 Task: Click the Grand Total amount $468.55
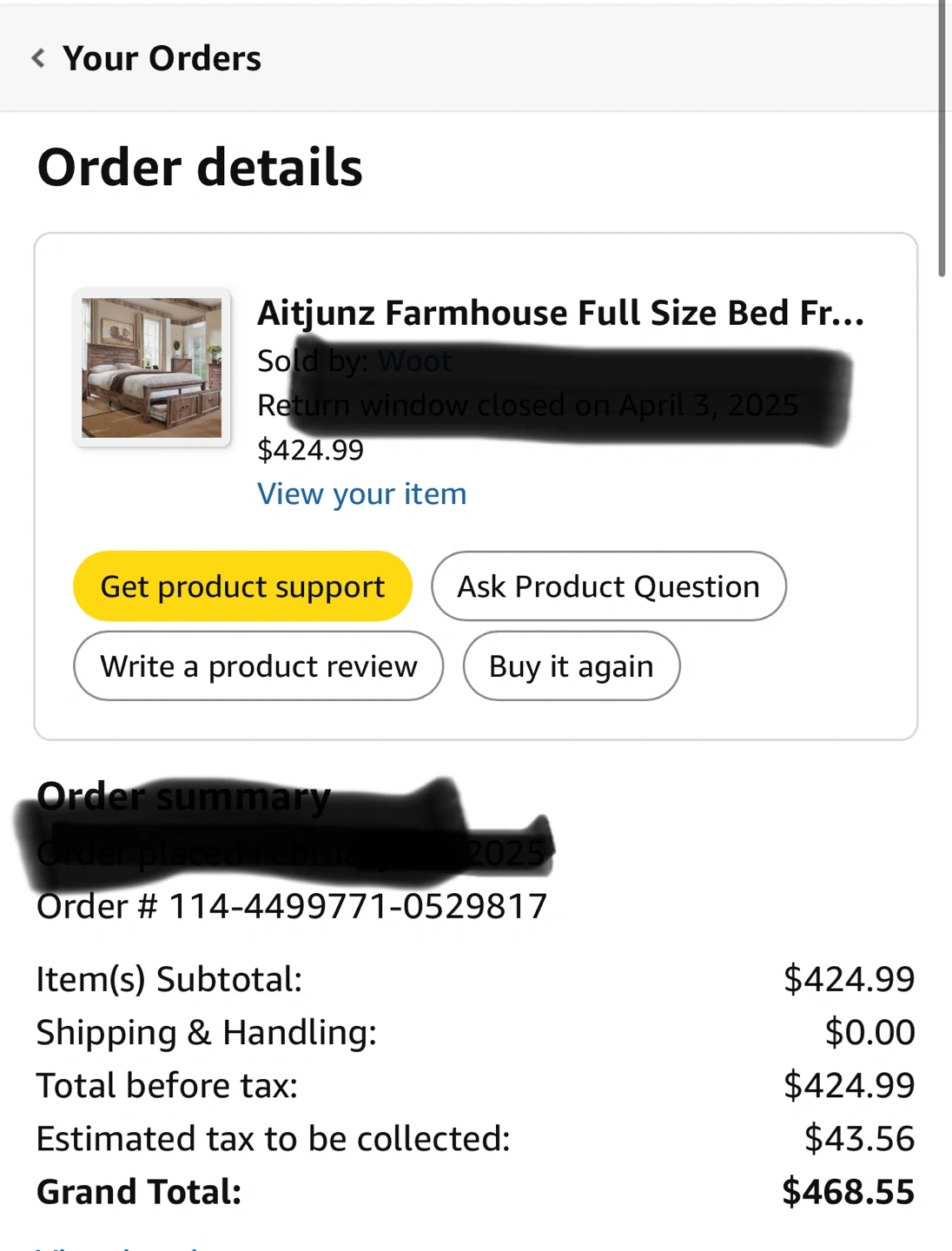[x=848, y=1192]
